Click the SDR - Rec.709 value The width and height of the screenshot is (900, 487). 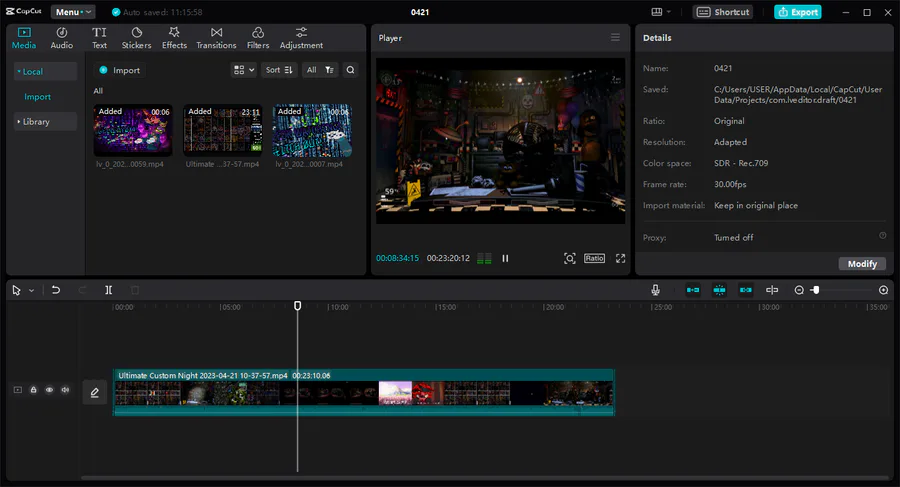point(741,163)
